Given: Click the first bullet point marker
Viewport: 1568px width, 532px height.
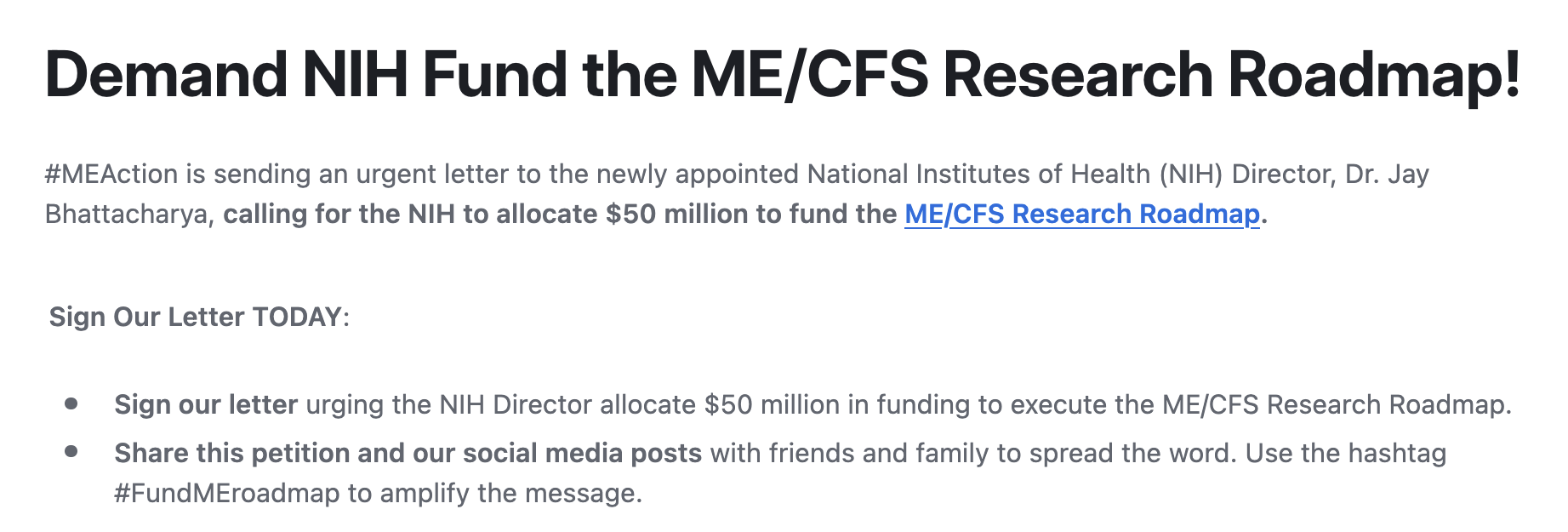Looking at the screenshot, I should point(71,403).
